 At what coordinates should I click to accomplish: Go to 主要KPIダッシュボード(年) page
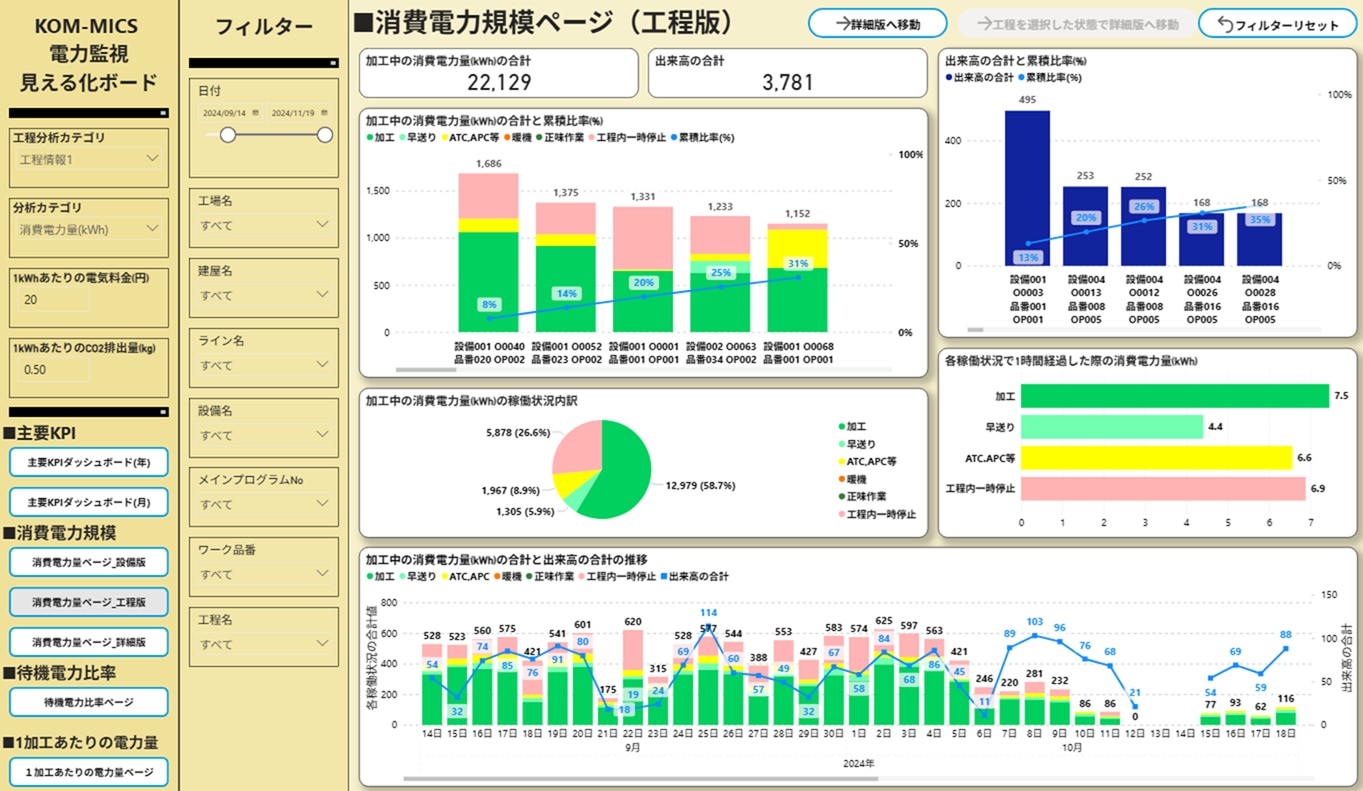click(89, 462)
